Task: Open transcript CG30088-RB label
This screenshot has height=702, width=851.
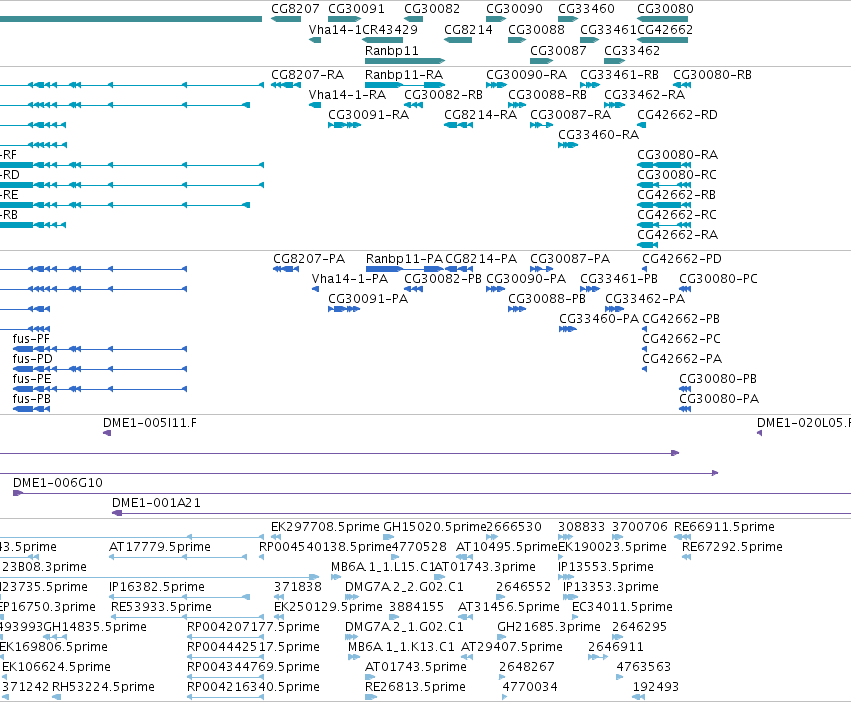Action: pyautogui.click(x=547, y=94)
